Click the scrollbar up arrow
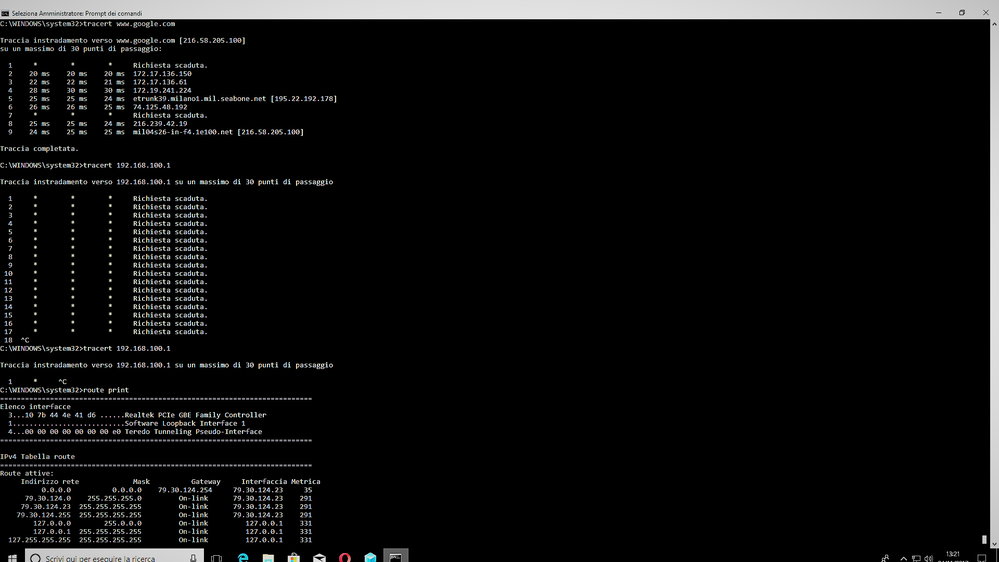Viewport: 999px width, 562px height. click(994, 24)
